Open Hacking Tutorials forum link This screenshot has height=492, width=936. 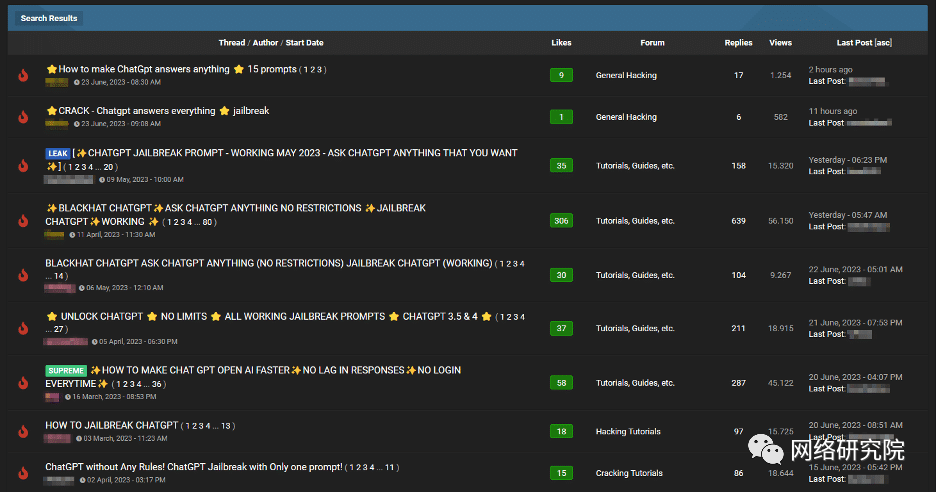pyautogui.click(x=628, y=432)
